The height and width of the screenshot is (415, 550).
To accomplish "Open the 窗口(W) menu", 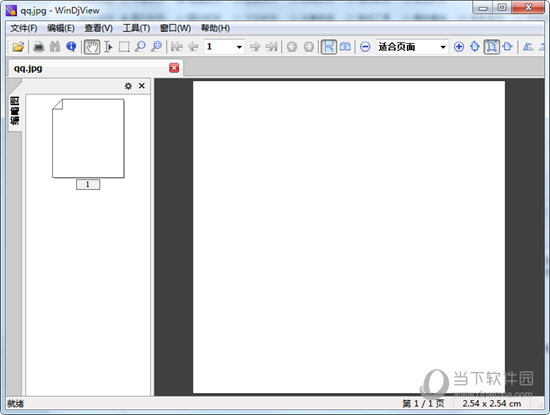I will point(175,28).
